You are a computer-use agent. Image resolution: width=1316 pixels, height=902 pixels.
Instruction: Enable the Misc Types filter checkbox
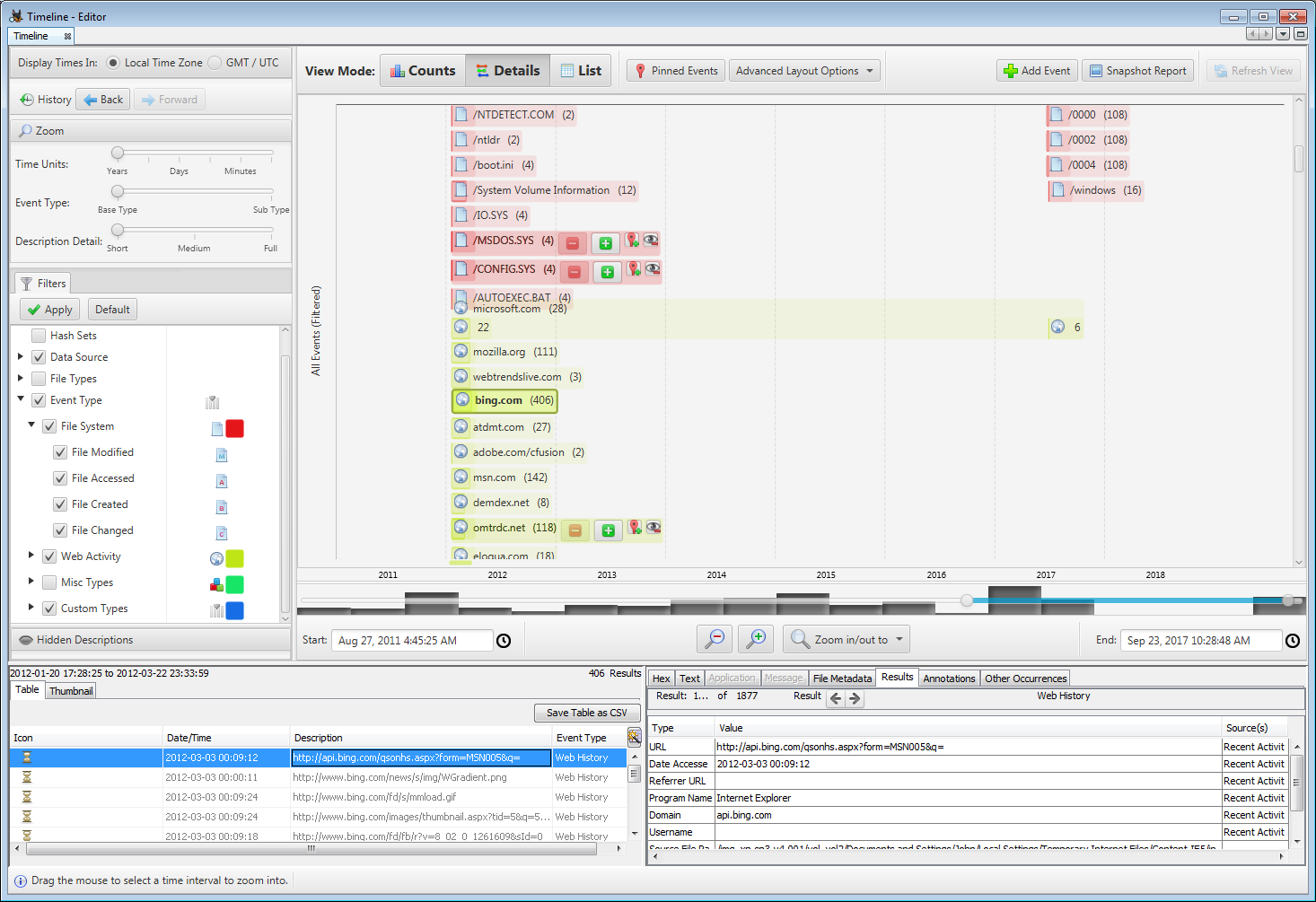[49, 582]
